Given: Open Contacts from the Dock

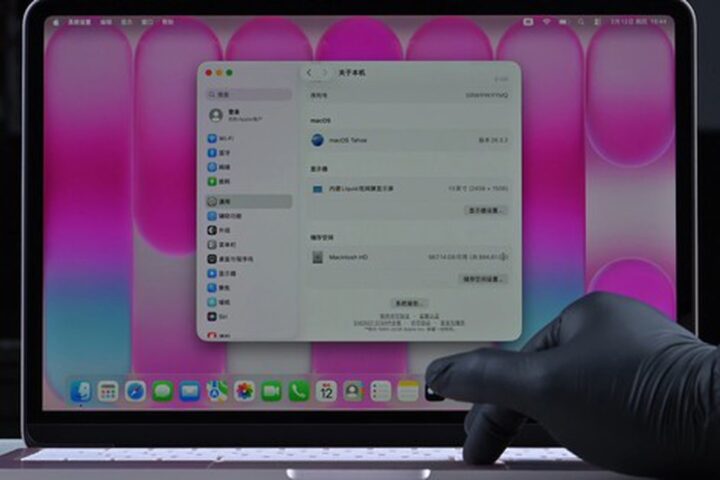Looking at the screenshot, I should pos(353,391).
